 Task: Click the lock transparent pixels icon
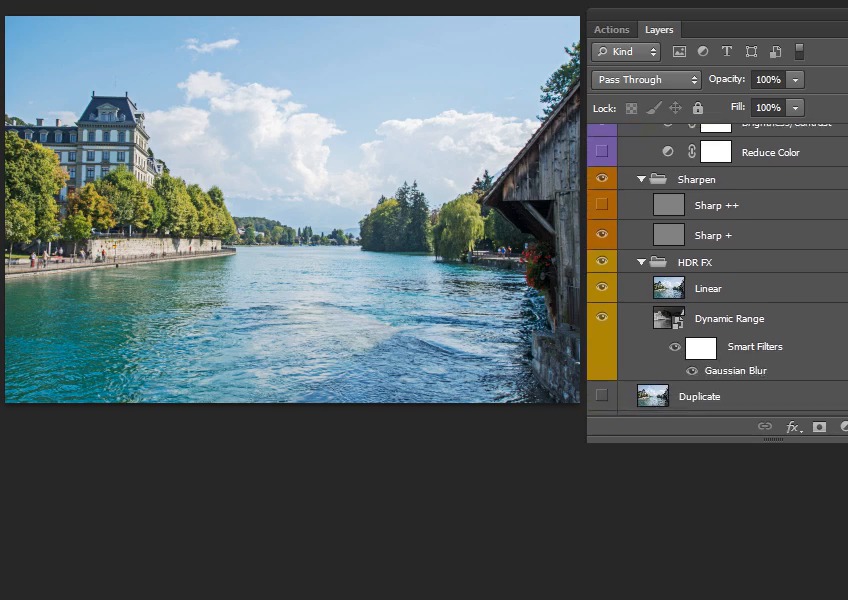pyautogui.click(x=631, y=108)
